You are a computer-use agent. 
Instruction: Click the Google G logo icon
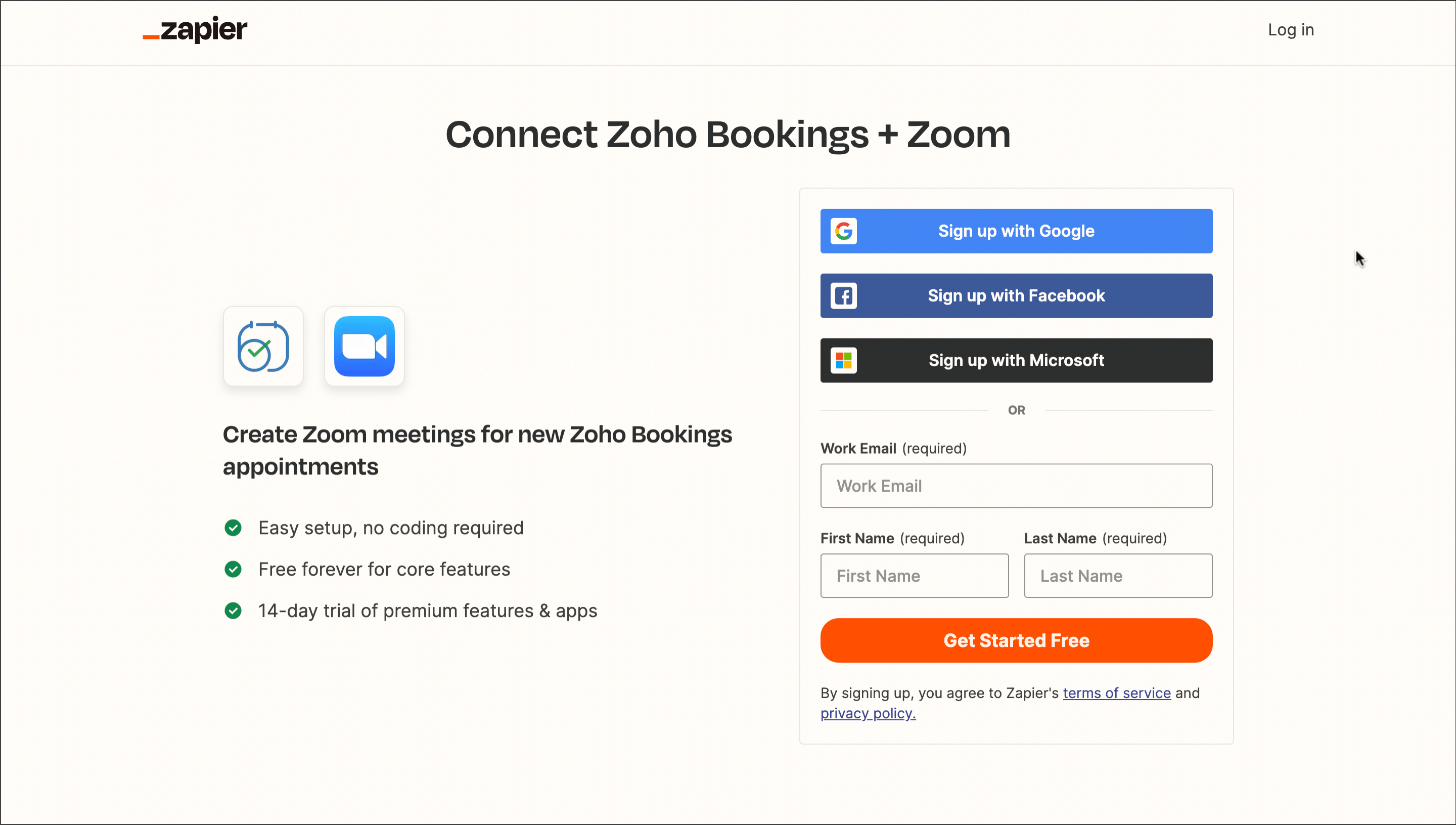click(x=844, y=231)
